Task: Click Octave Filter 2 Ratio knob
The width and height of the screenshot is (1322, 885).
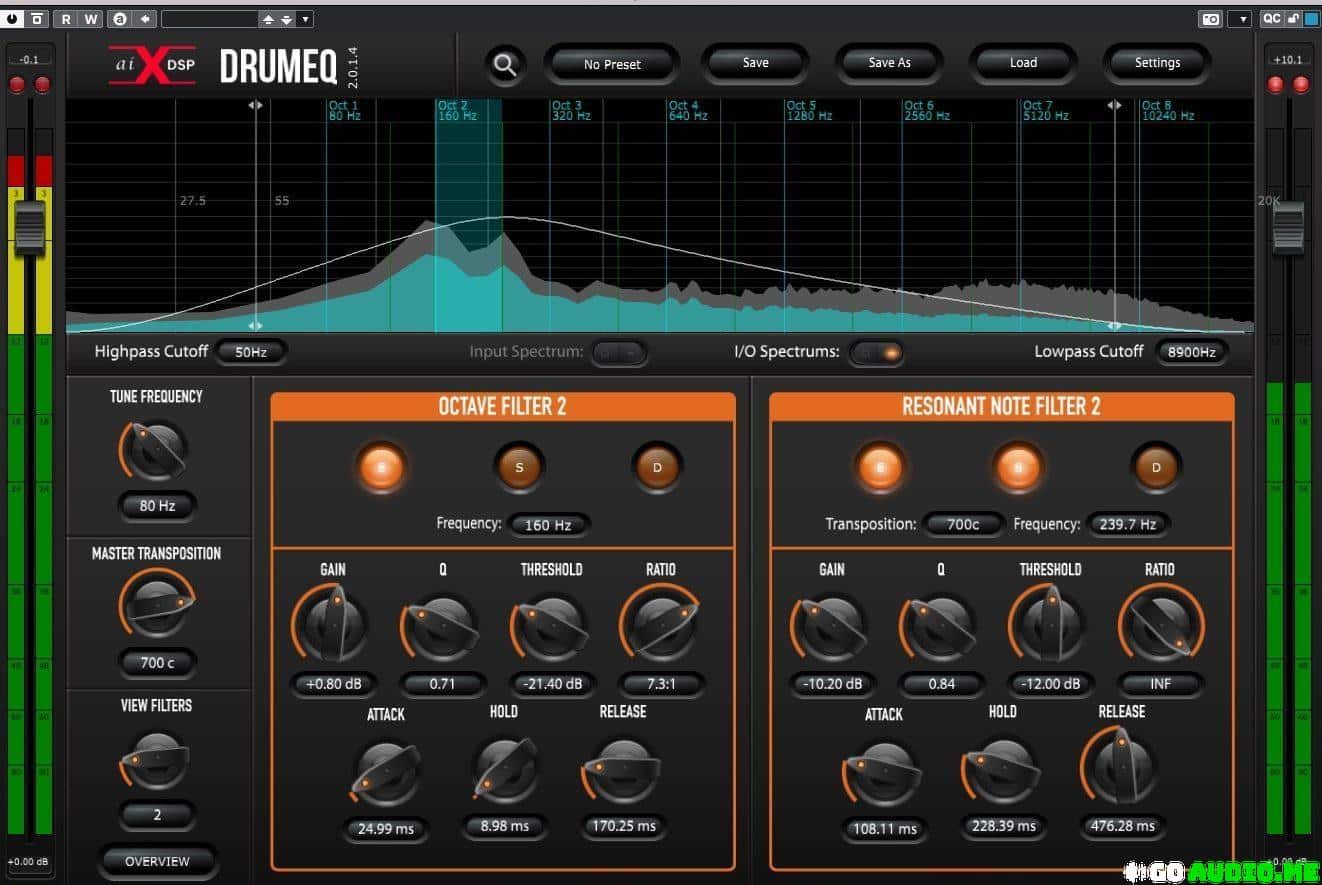Action: pos(660,625)
